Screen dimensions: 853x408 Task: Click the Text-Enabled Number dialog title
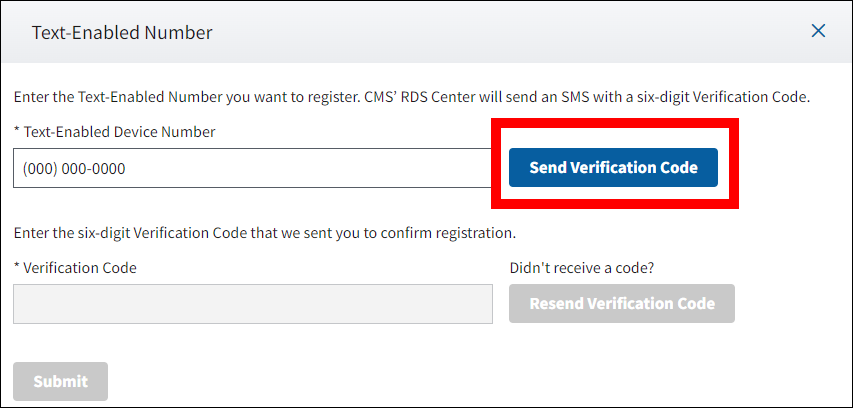pyautogui.click(x=122, y=32)
